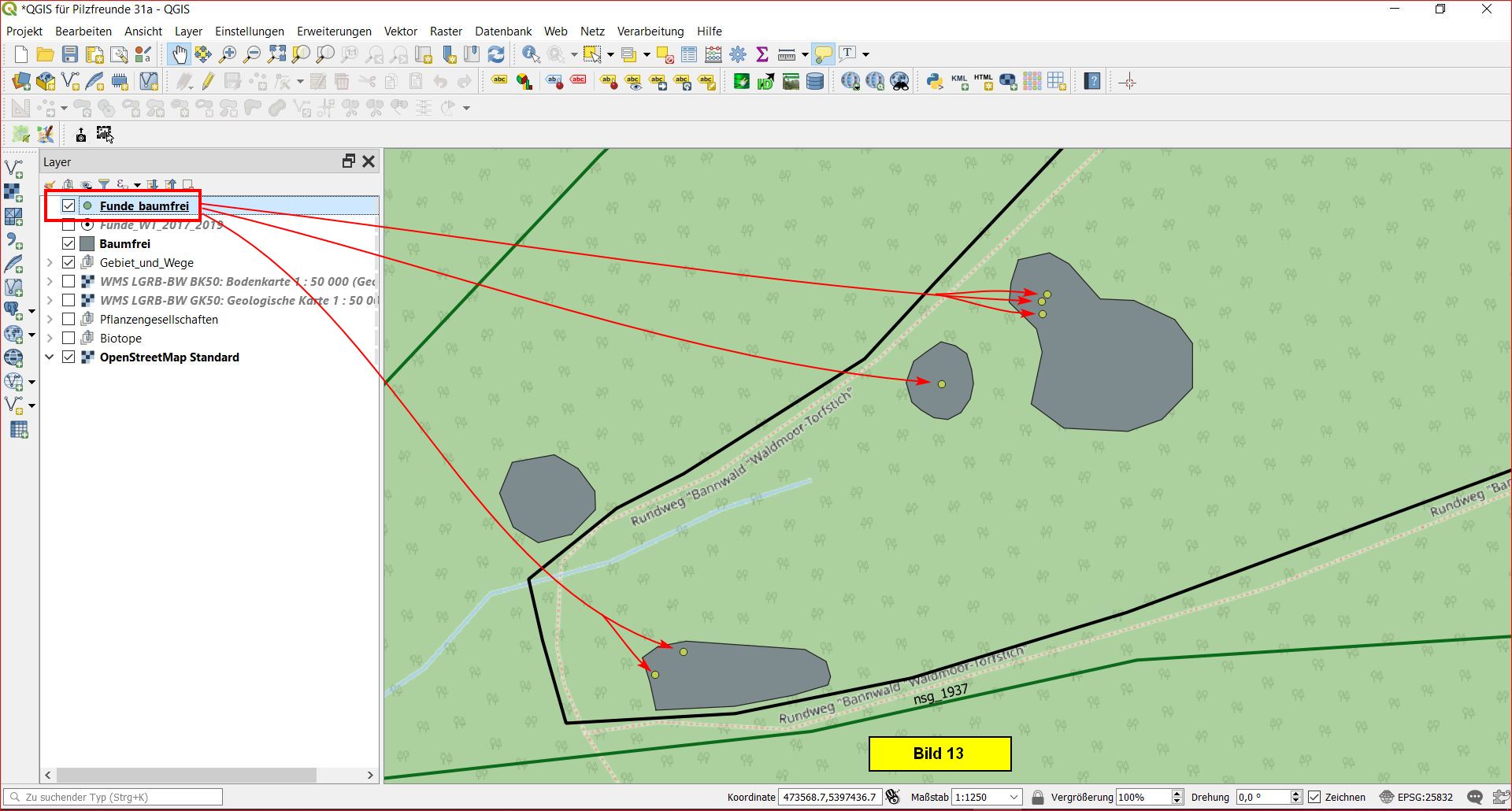
Task: Click the Refresh map icon
Action: (496, 54)
